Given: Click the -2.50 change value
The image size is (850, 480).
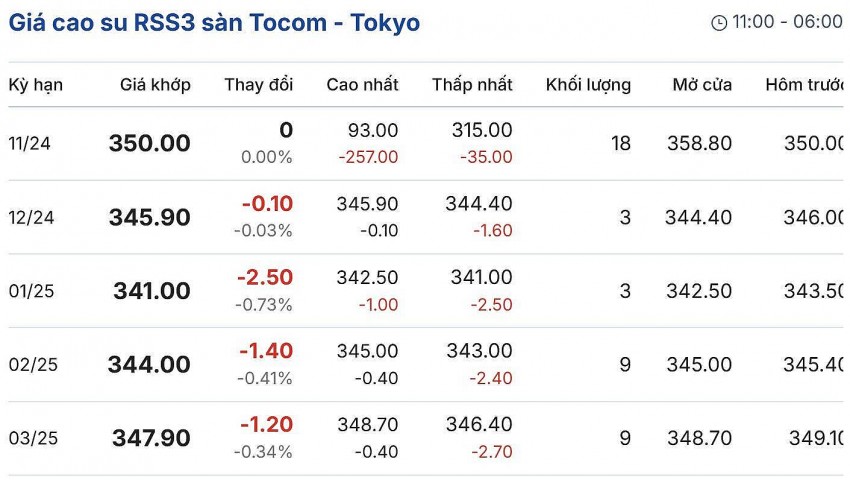Looking at the screenshot, I should (x=265, y=278).
